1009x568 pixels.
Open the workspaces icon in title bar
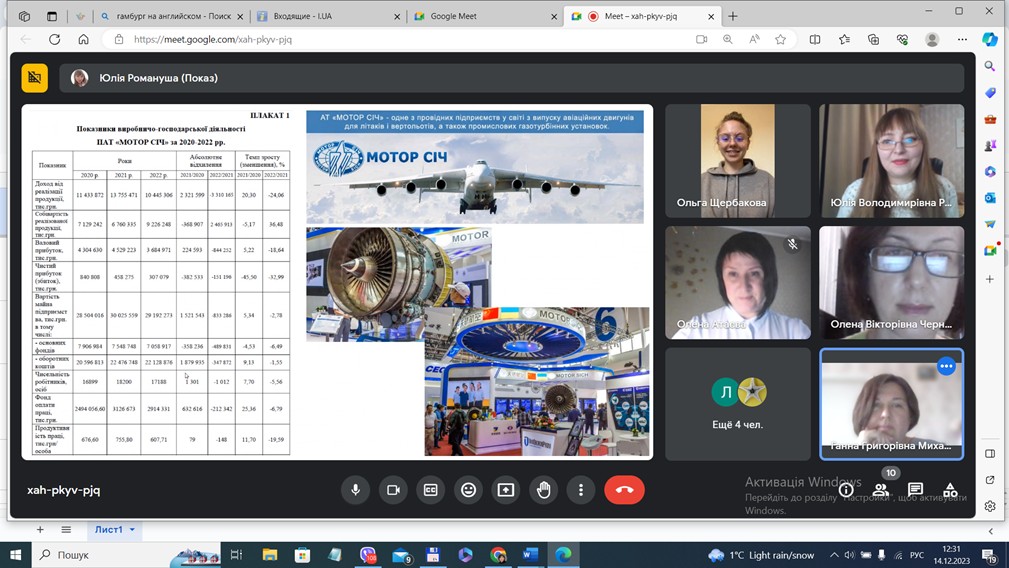24,16
